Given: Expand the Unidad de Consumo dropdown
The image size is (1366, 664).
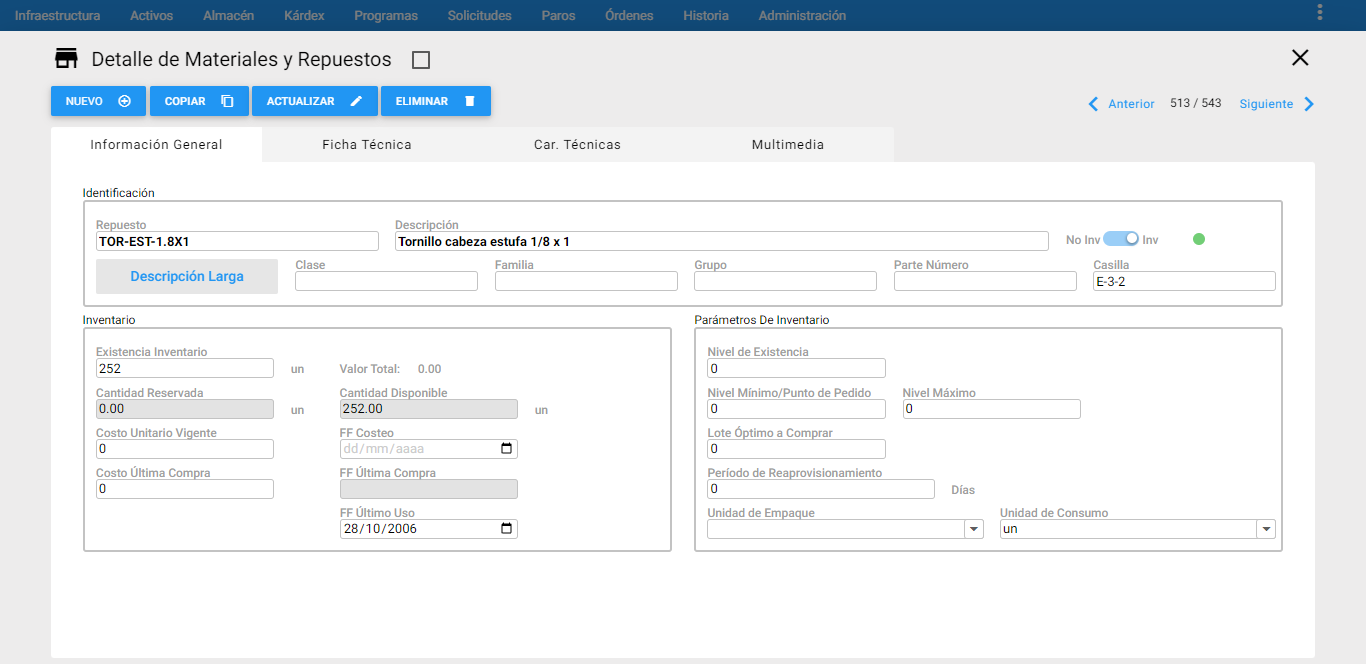Looking at the screenshot, I should pos(1266,529).
